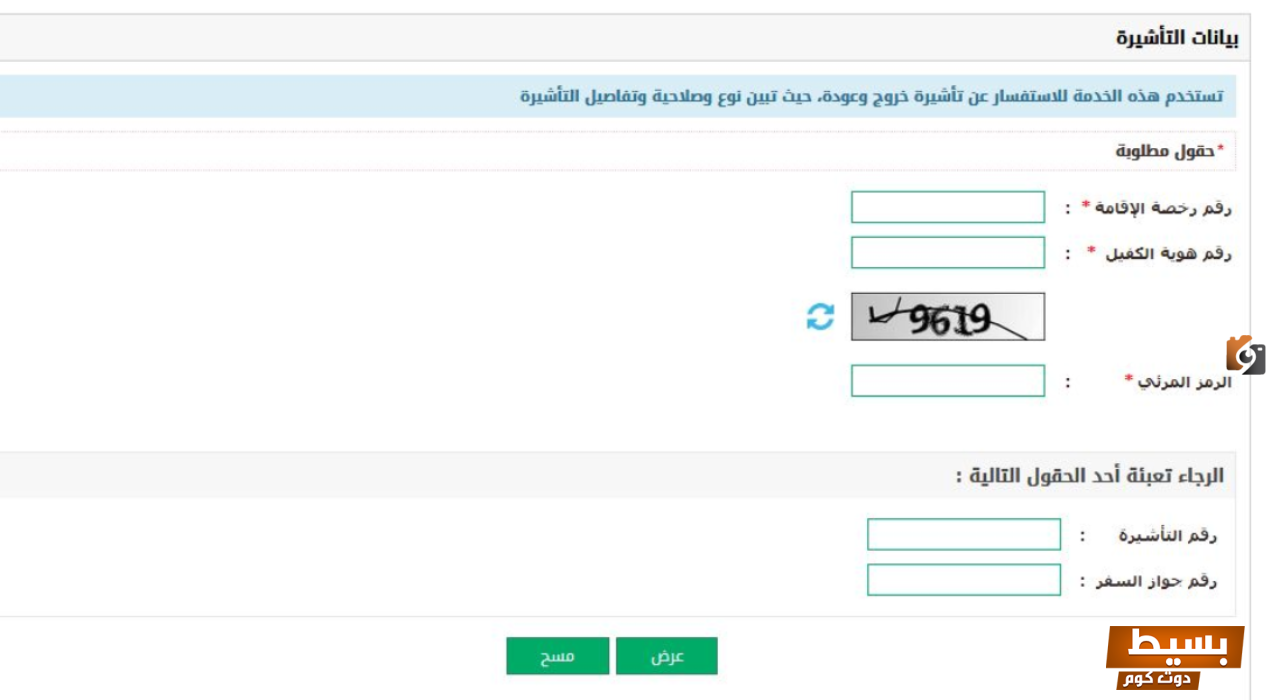Screen dimensions: 1271x700
Task: Focus the رقم جواز السفر text box
Action: point(963,580)
